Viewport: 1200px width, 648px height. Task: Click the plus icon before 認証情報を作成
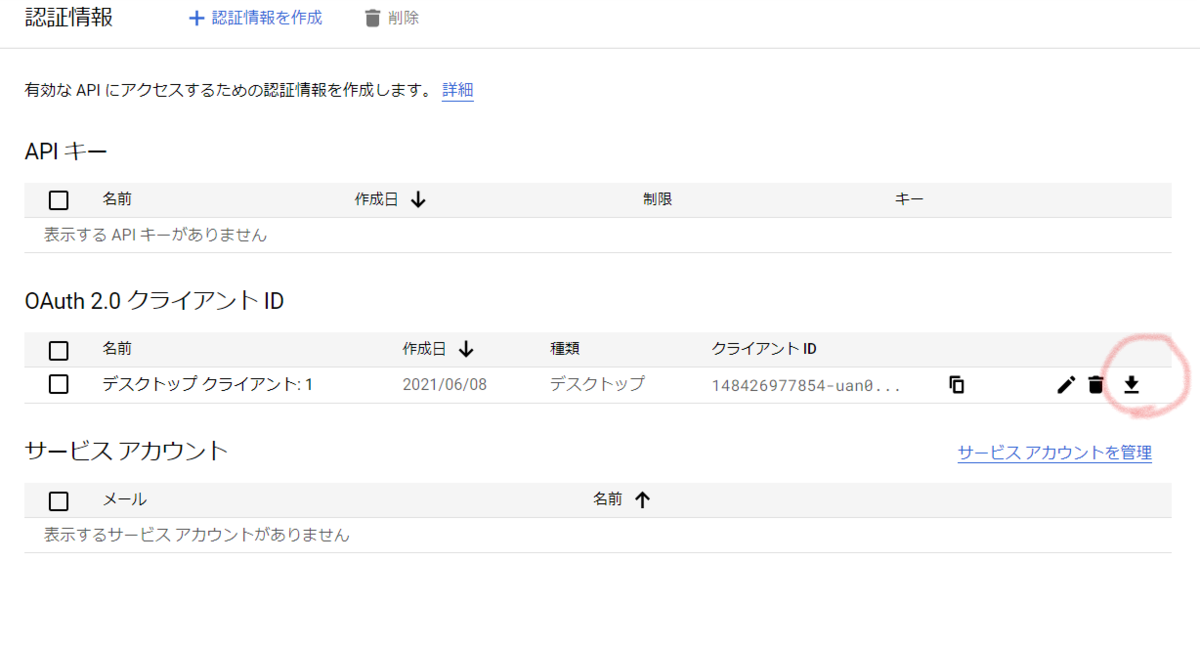pos(197,16)
